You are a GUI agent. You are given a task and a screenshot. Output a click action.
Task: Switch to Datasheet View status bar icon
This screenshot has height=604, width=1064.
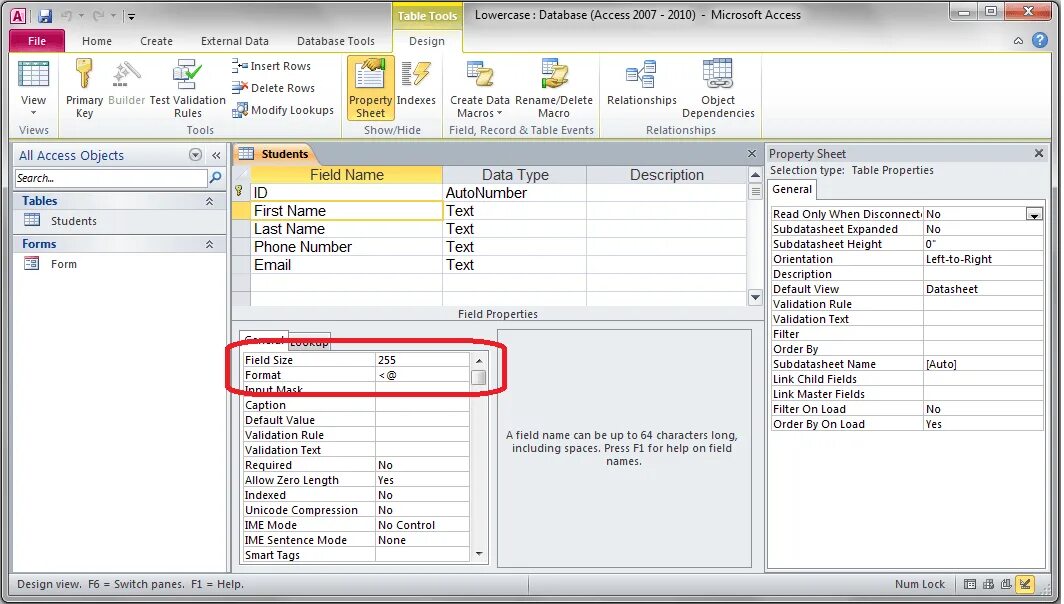(970, 584)
